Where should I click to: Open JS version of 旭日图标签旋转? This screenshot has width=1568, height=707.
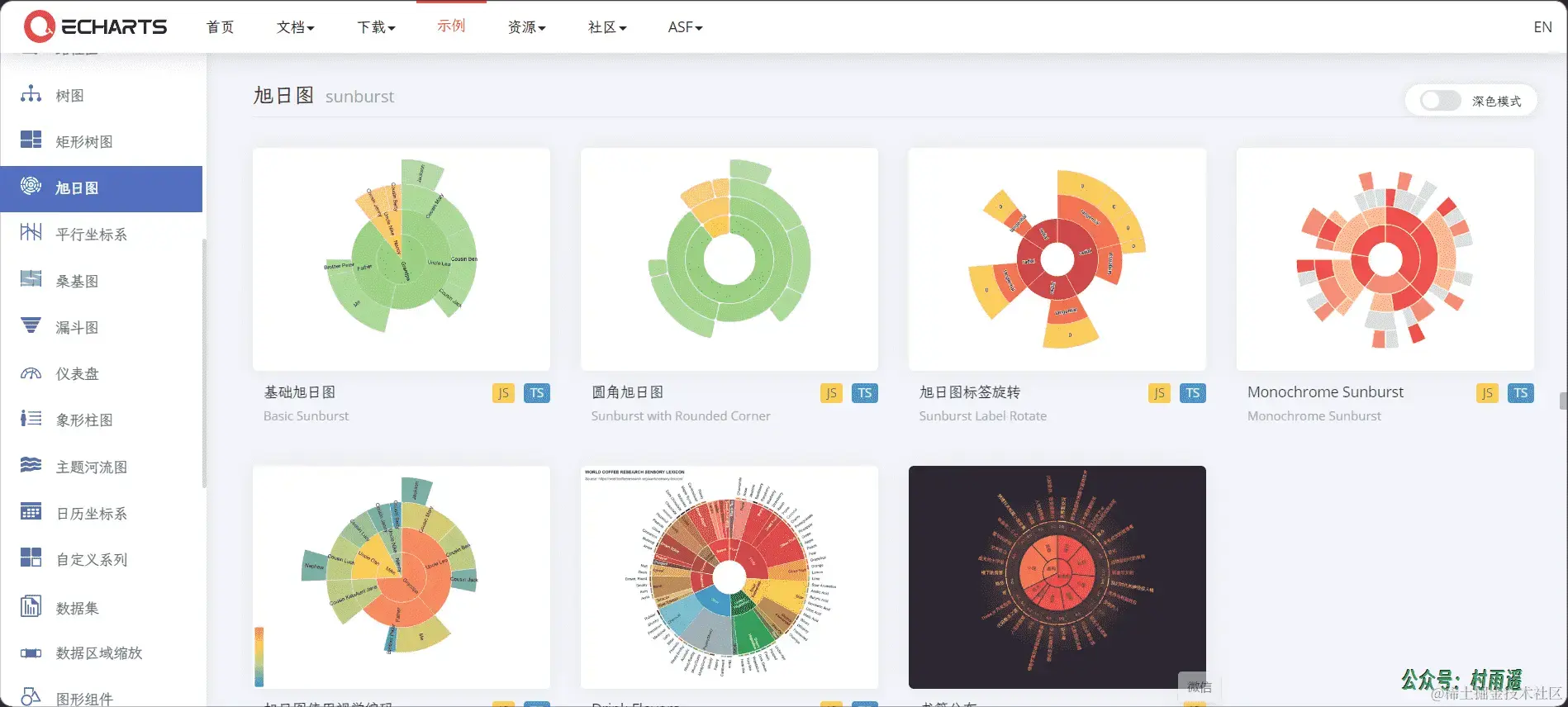tap(1159, 393)
